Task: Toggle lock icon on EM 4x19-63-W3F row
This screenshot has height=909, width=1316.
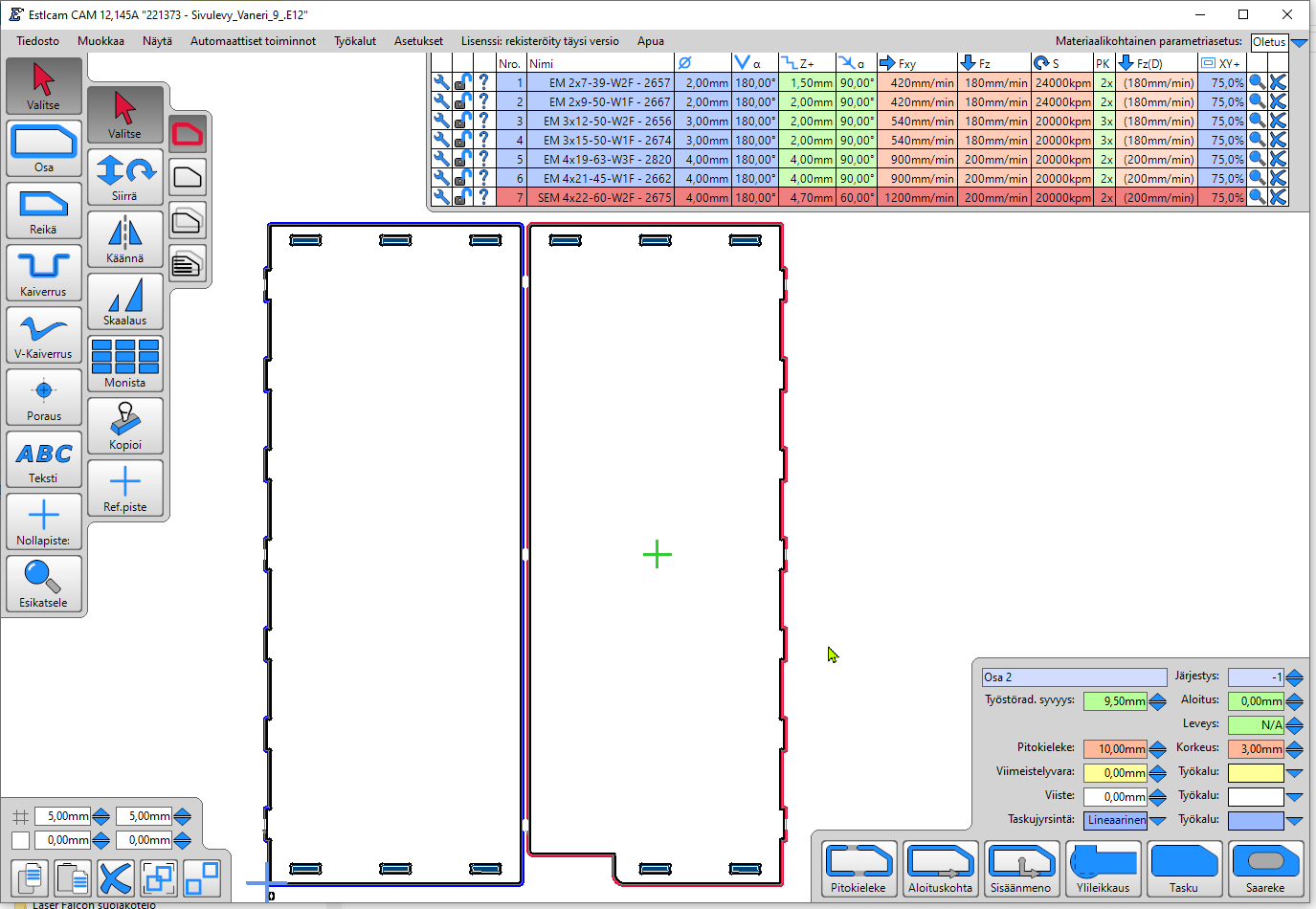Action: pyautogui.click(x=462, y=159)
